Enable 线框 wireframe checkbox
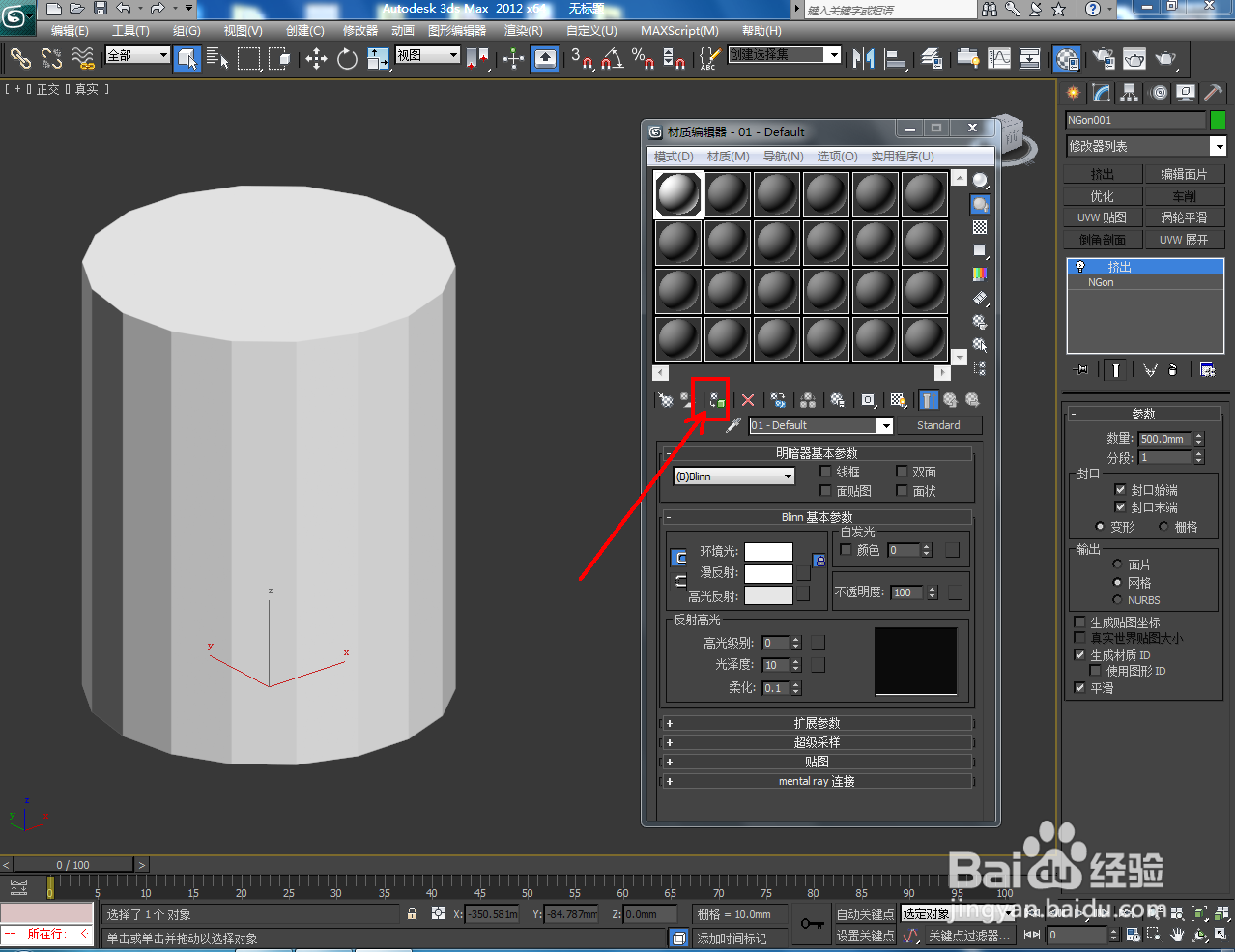Screen dimensions: 1235x952 (825, 472)
